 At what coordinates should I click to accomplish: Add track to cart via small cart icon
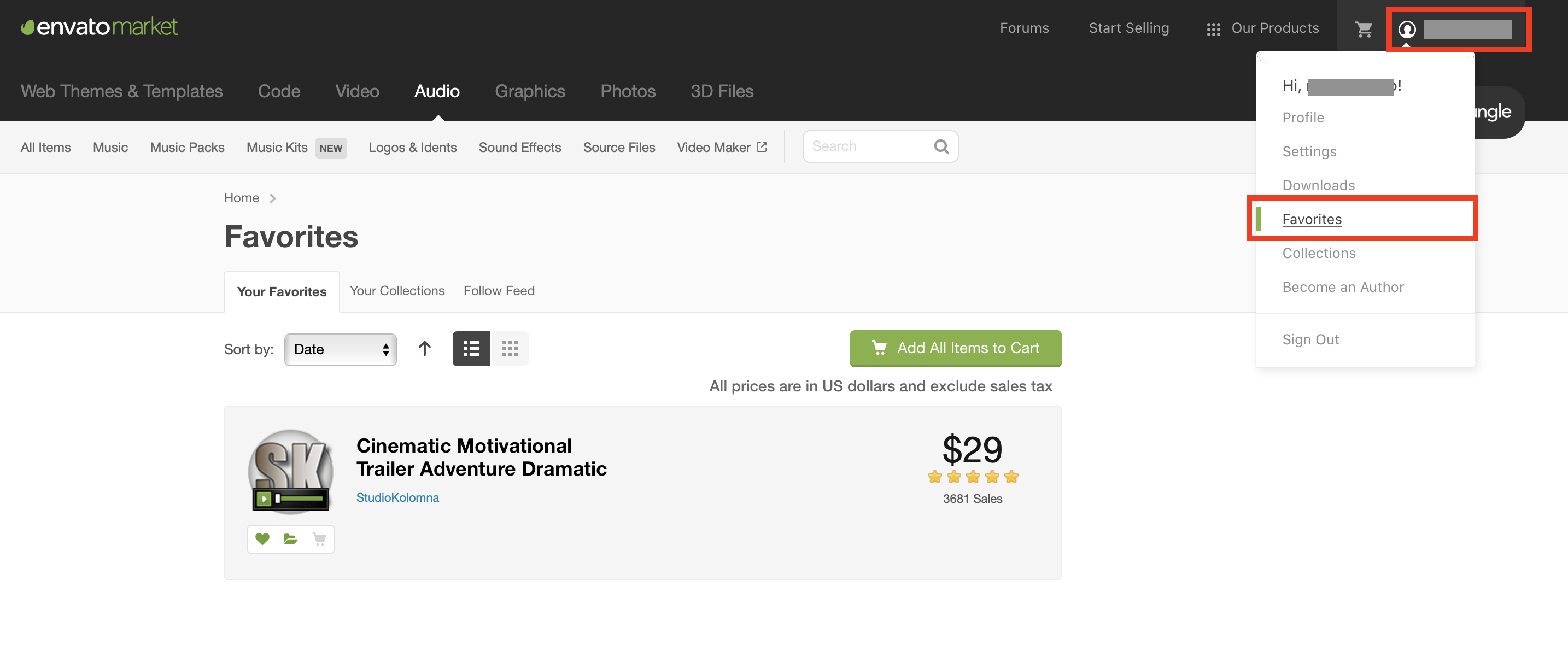pos(319,538)
